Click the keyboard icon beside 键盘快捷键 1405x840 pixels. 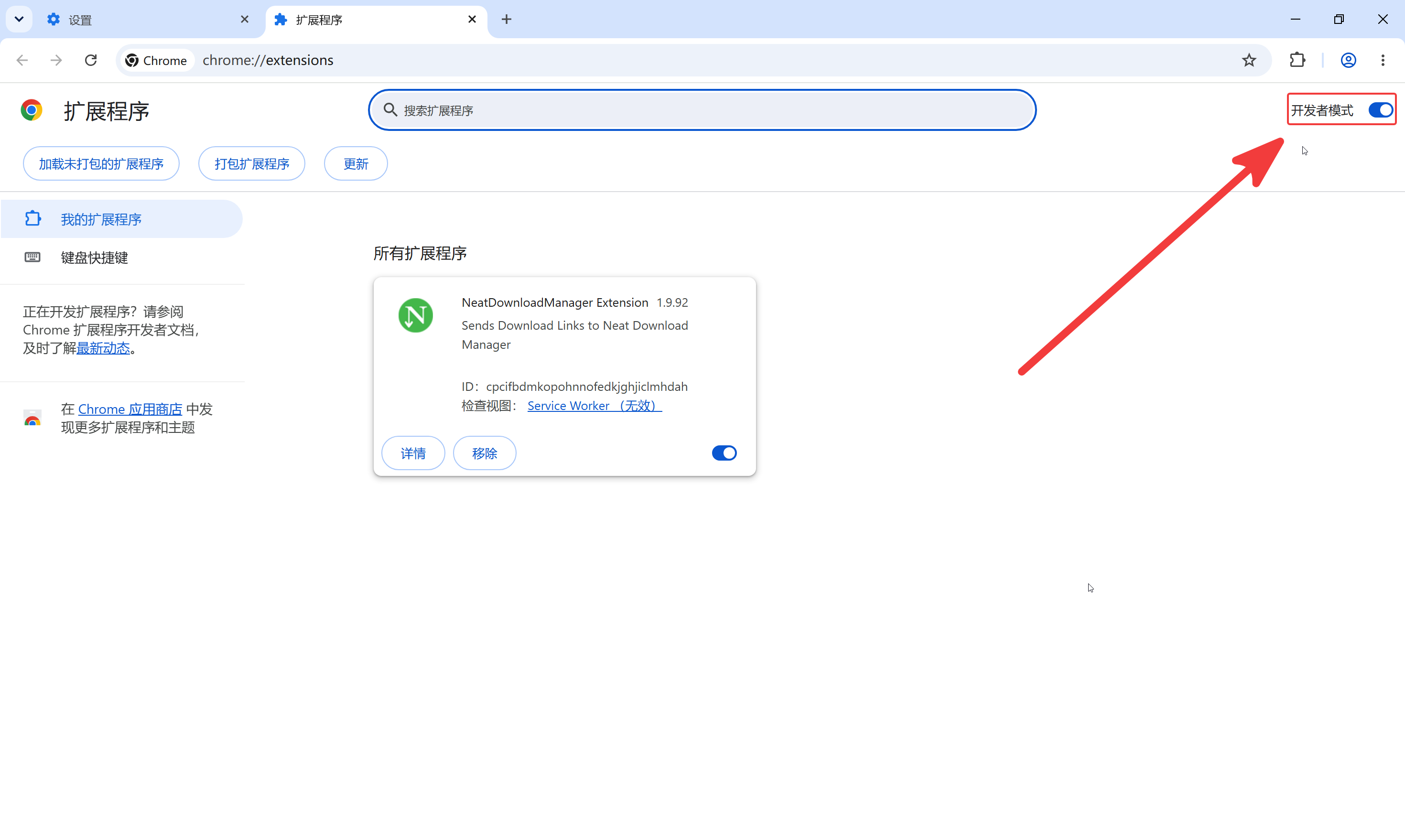32,258
